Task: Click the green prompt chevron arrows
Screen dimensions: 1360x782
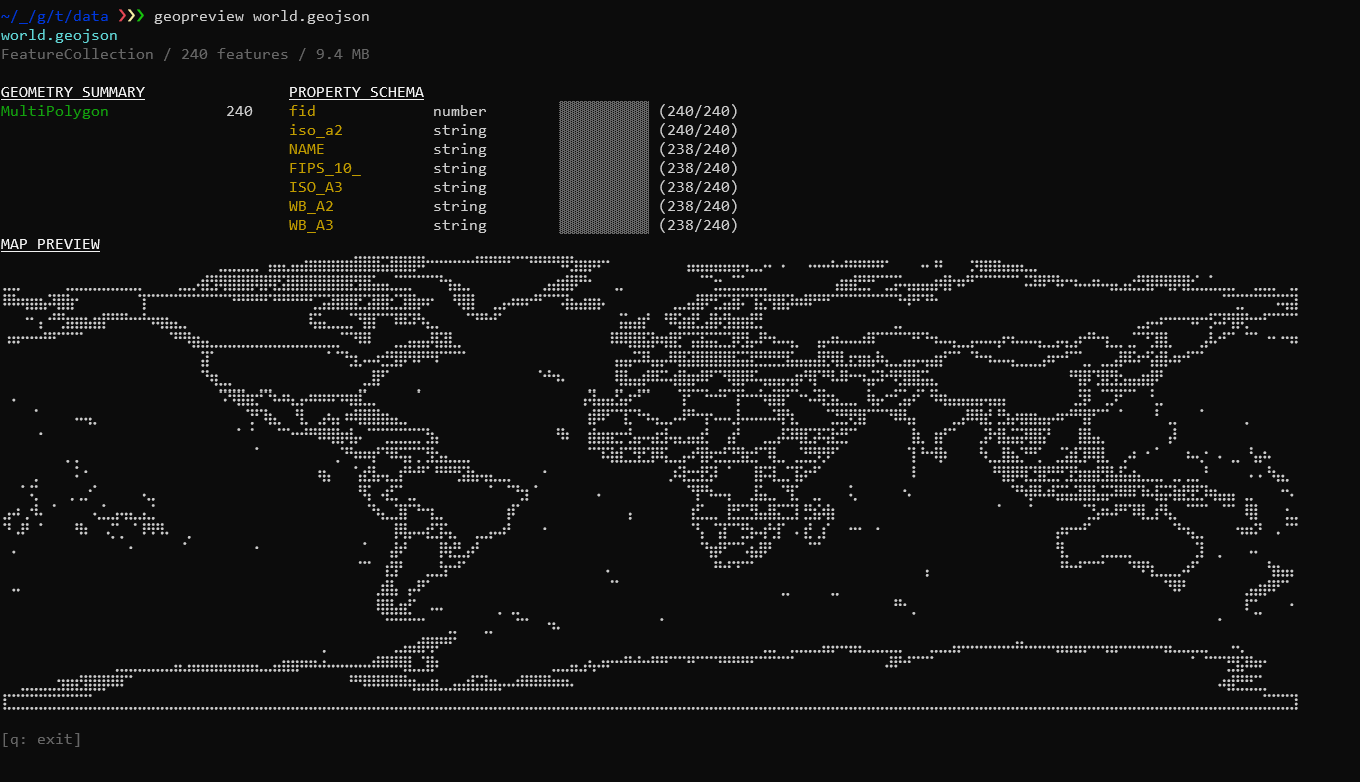Action: click(130, 15)
